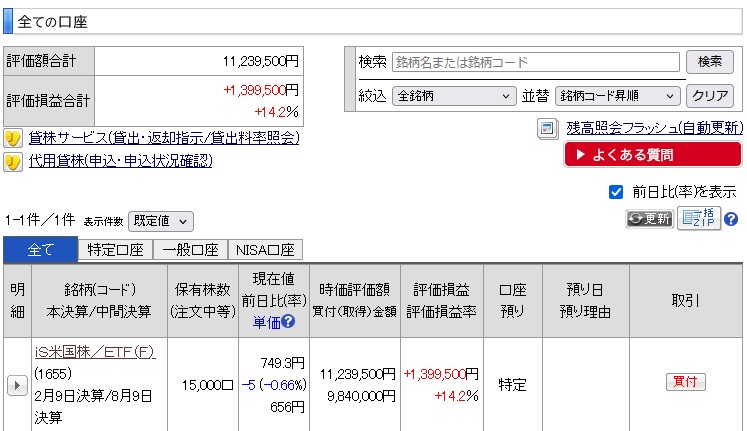Open the 並替 銘柄コード昇順 dropdown
The image size is (747, 431).
[617, 96]
